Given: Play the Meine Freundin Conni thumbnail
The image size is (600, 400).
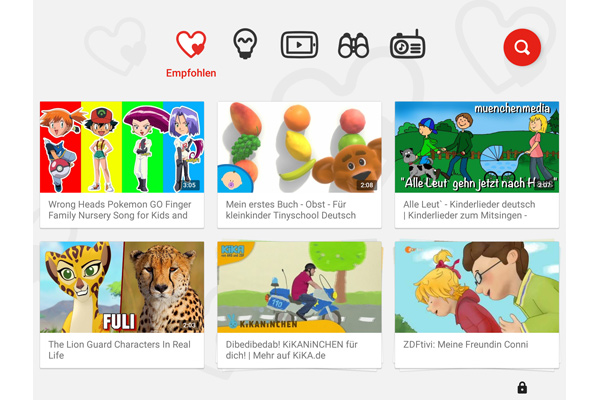Looking at the screenshot, I should (477, 287).
